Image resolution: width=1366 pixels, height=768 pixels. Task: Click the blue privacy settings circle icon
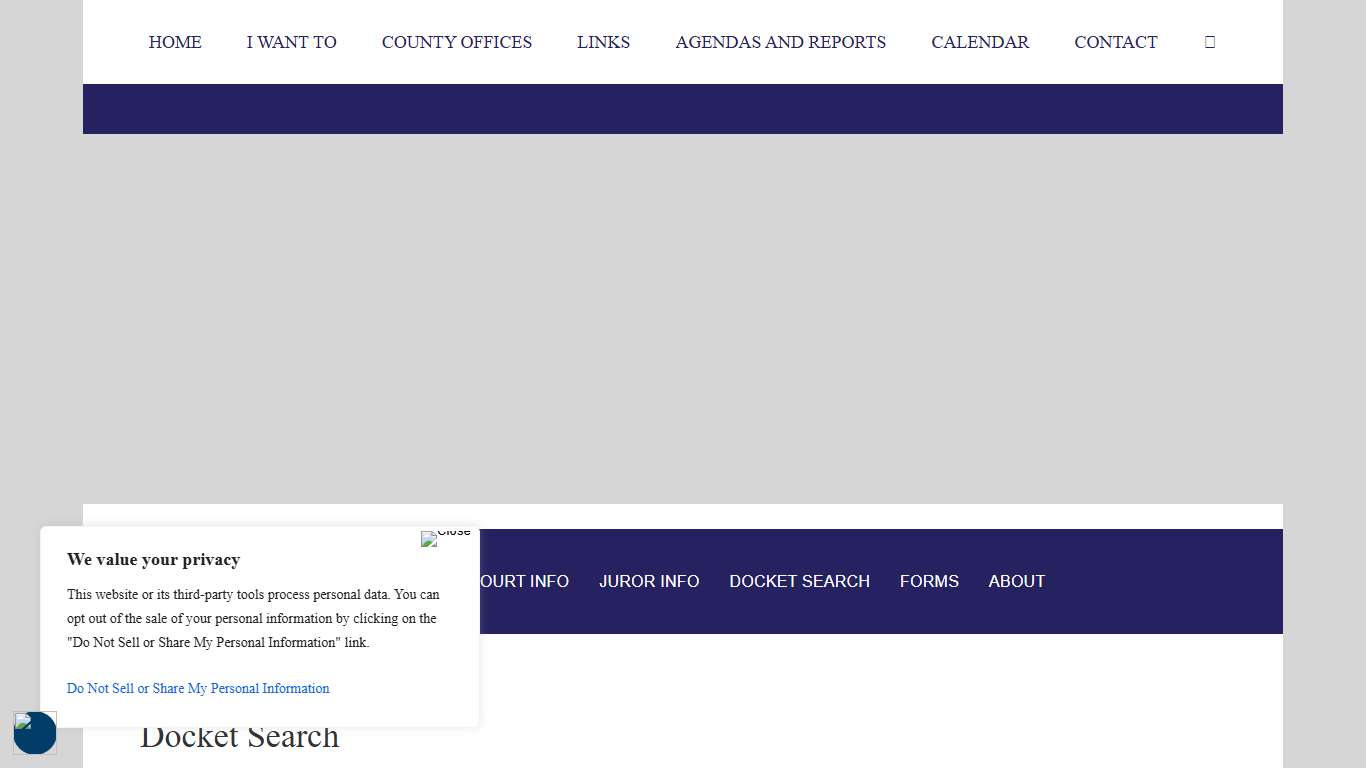point(35,733)
